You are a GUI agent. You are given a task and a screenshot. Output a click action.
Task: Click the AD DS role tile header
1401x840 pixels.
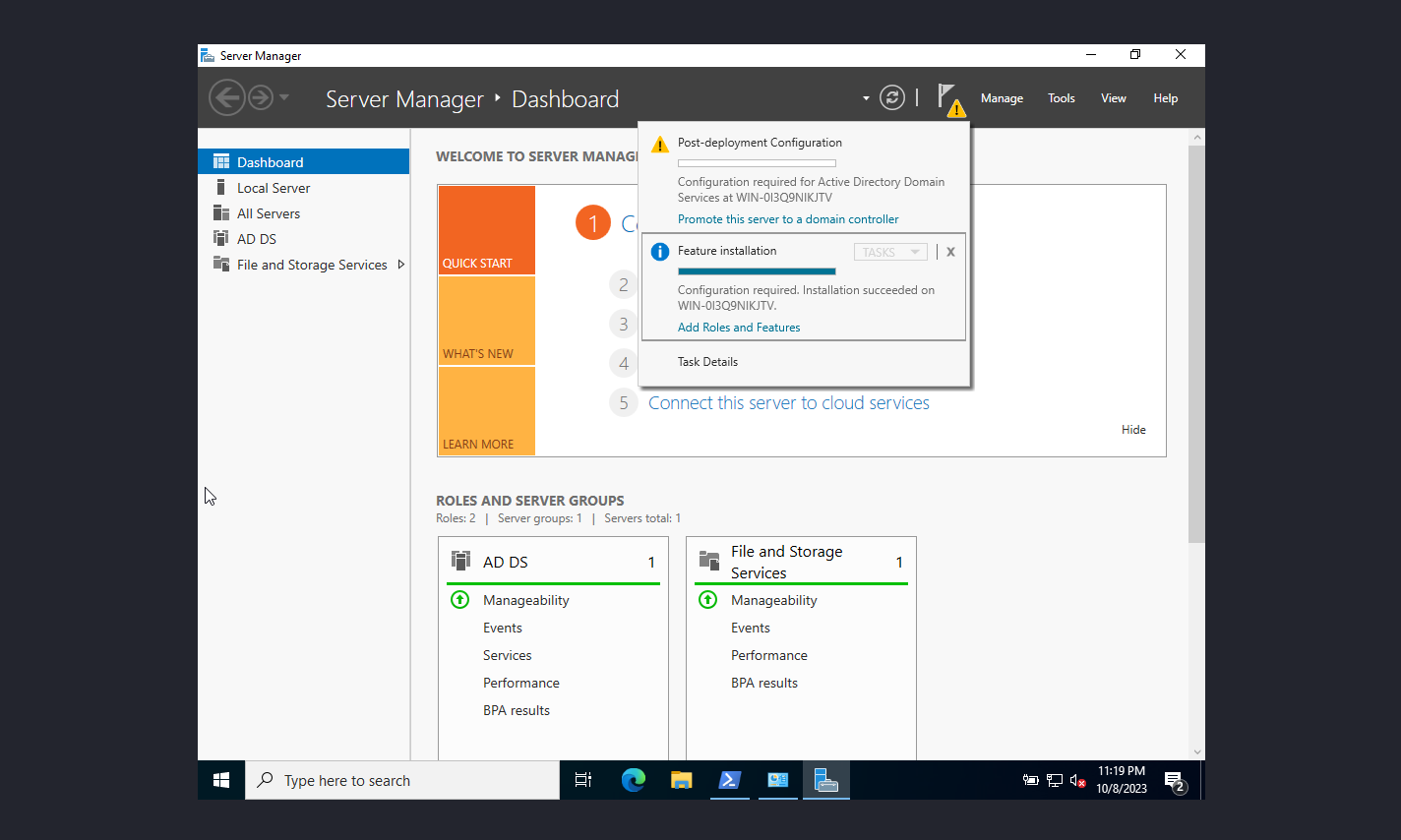553,562
